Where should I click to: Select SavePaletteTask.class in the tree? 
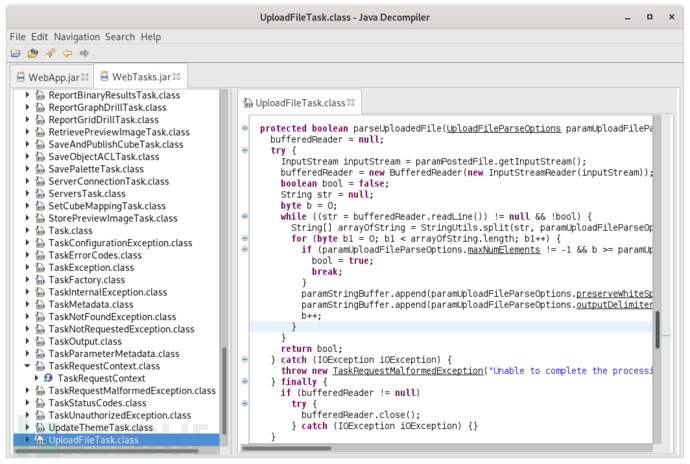point(96,169)
